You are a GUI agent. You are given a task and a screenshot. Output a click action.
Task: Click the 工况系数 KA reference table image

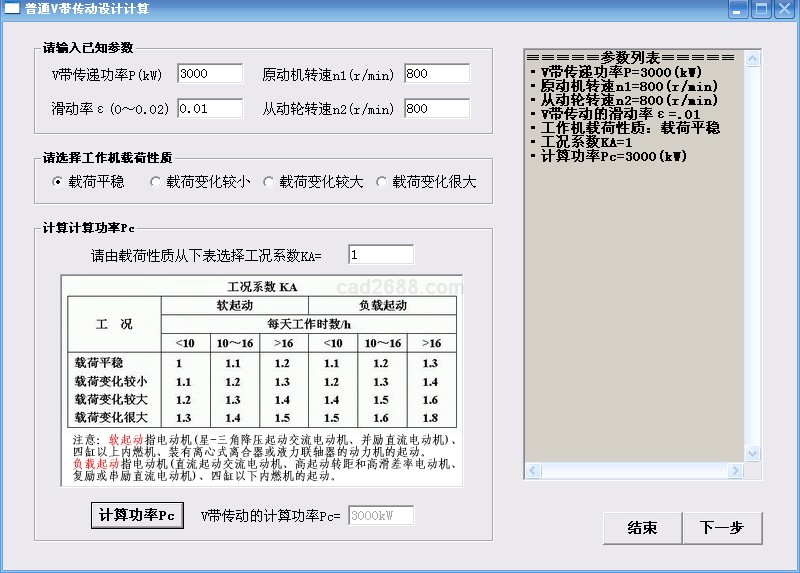262,380
